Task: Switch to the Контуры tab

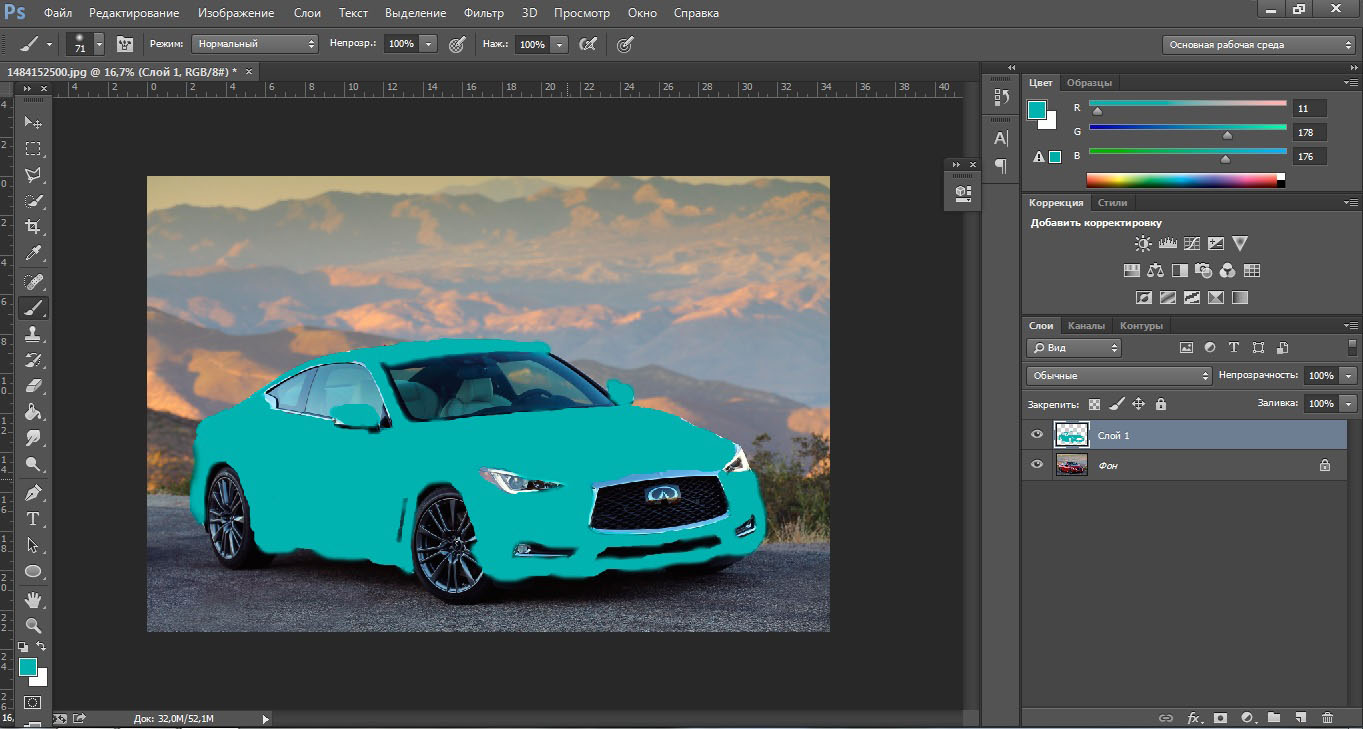Action: 1141,325
